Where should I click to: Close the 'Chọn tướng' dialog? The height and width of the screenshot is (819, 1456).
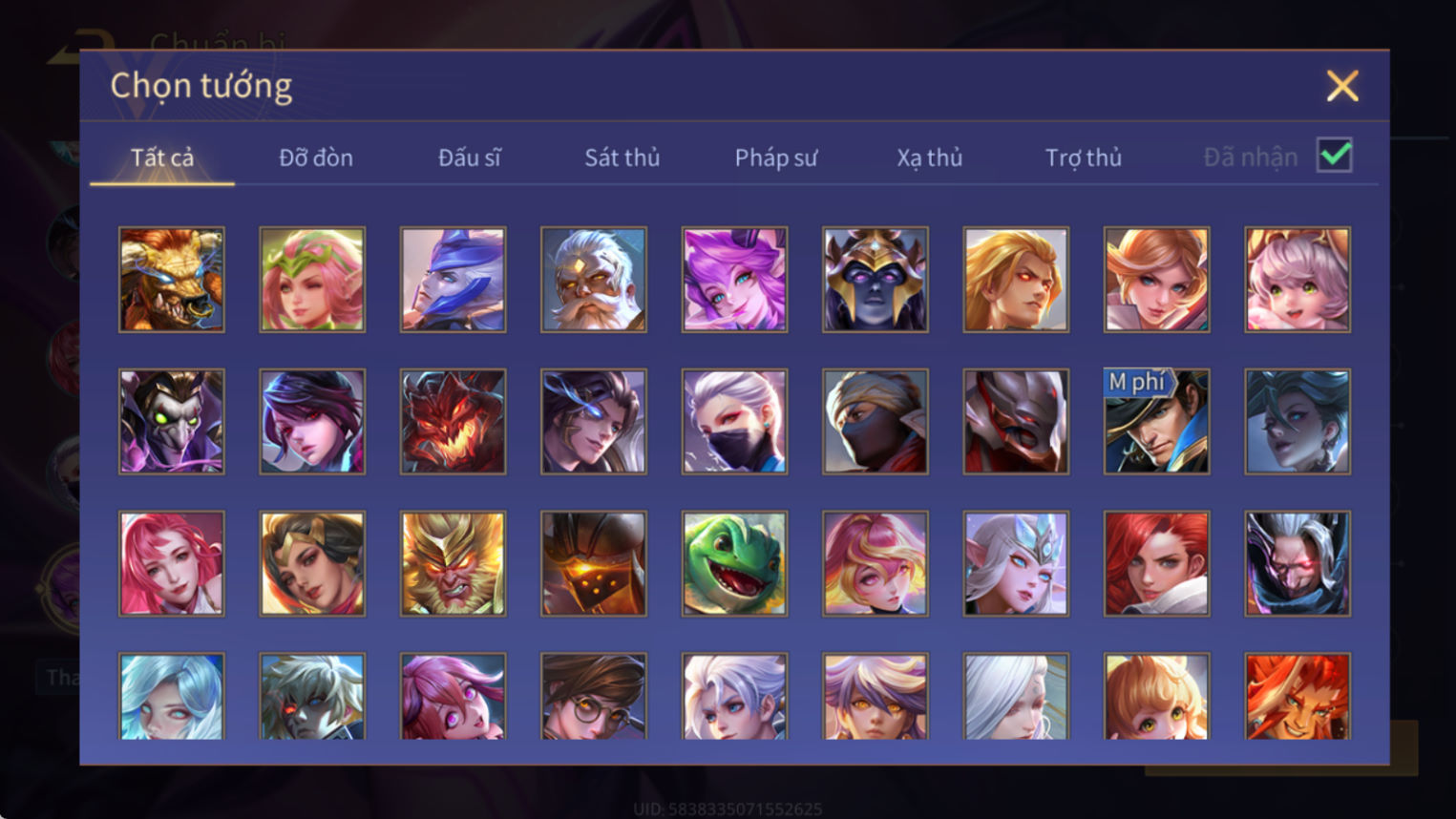(x=1342, y=86)
